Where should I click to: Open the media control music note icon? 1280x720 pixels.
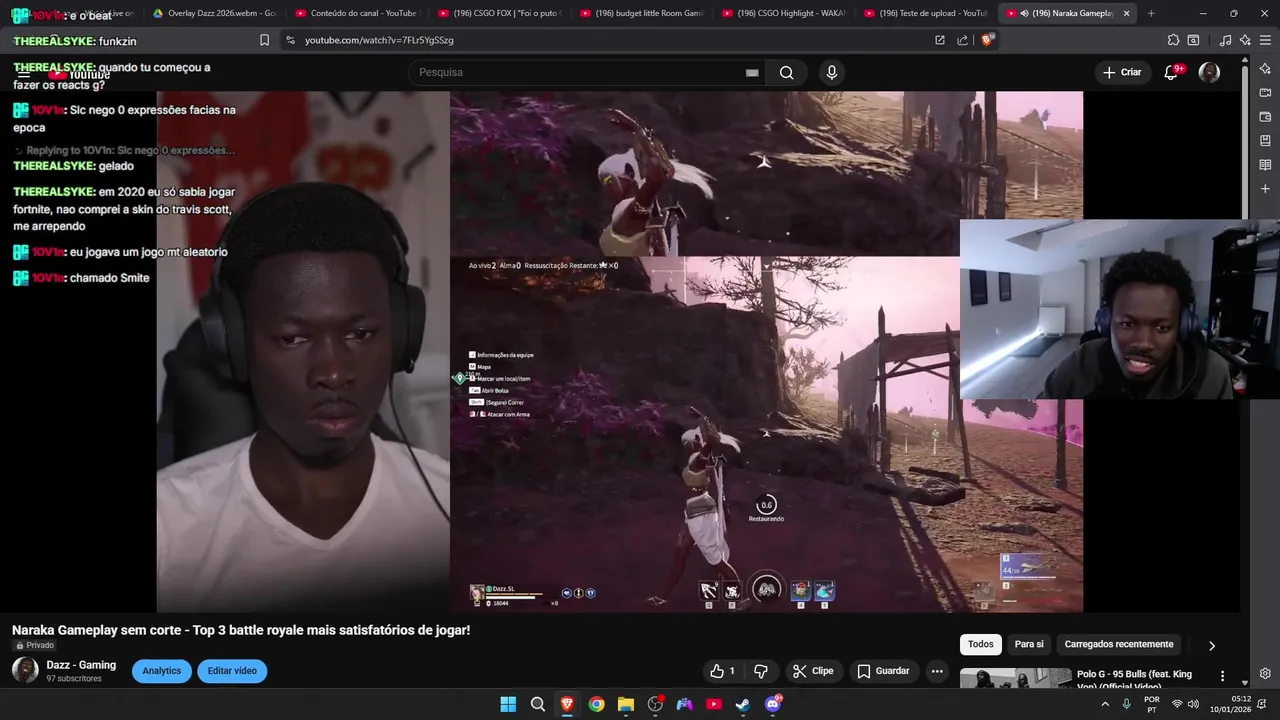point(1225,40)
